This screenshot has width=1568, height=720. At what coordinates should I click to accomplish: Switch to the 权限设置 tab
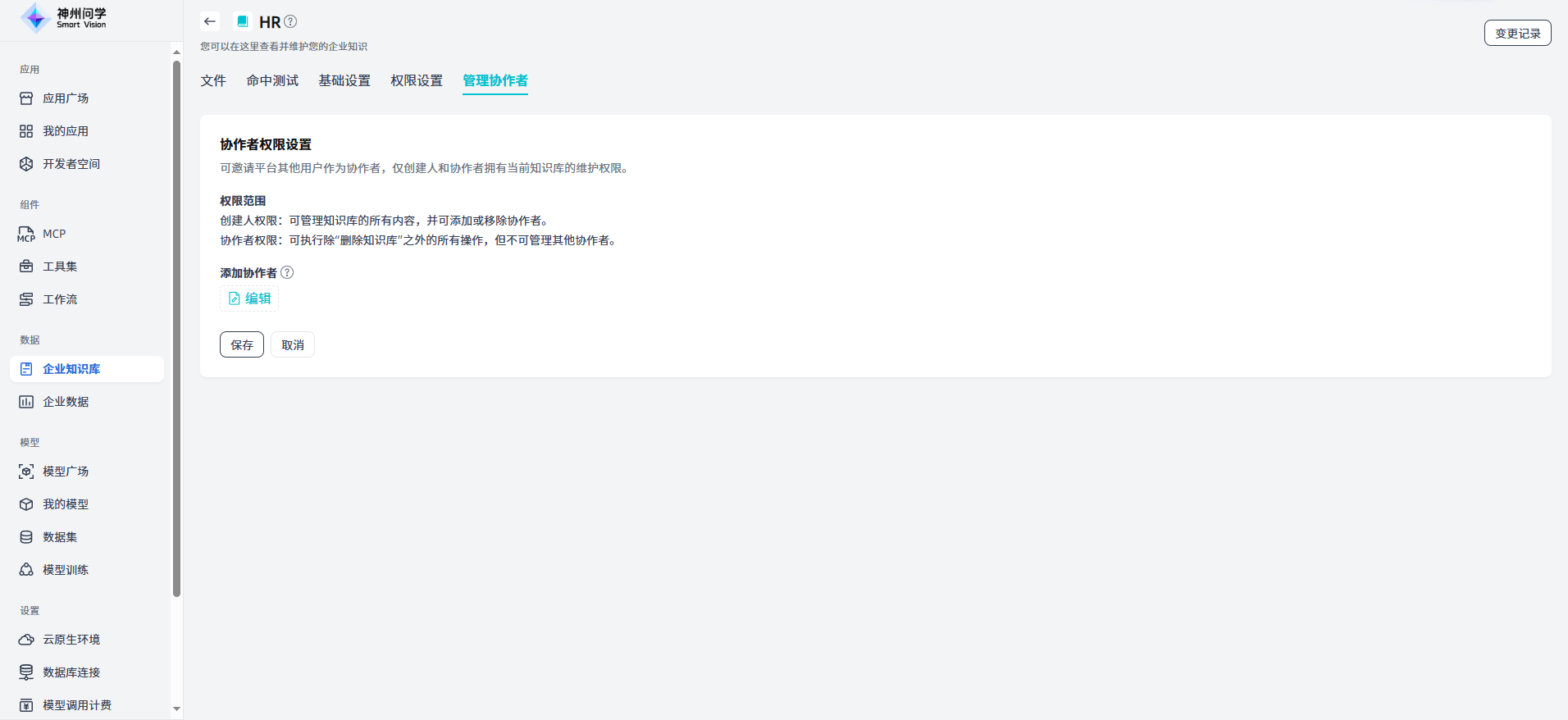click(417, 80)
